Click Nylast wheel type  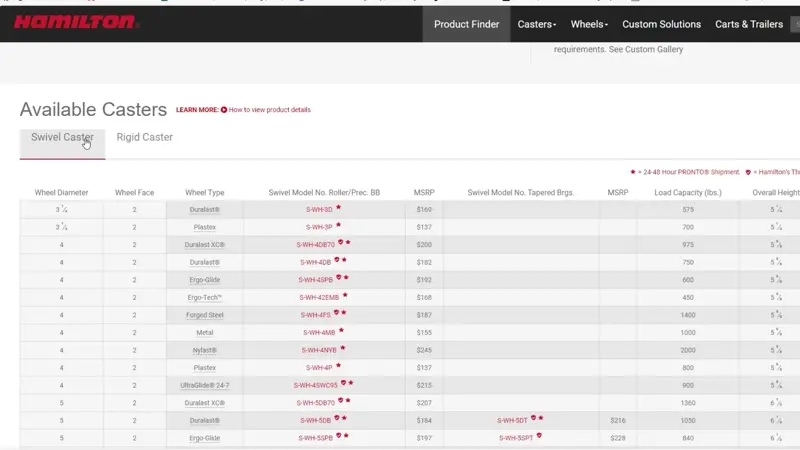coord(205,351)
